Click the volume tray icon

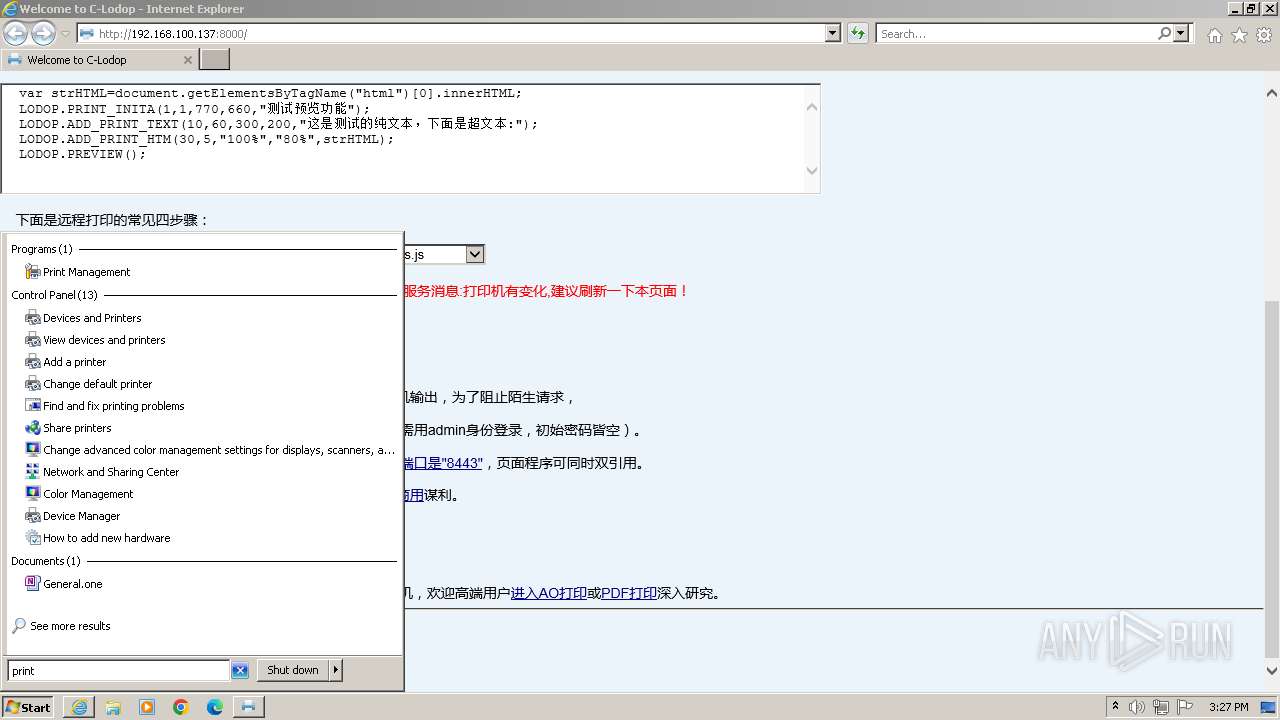point(1137,707)
